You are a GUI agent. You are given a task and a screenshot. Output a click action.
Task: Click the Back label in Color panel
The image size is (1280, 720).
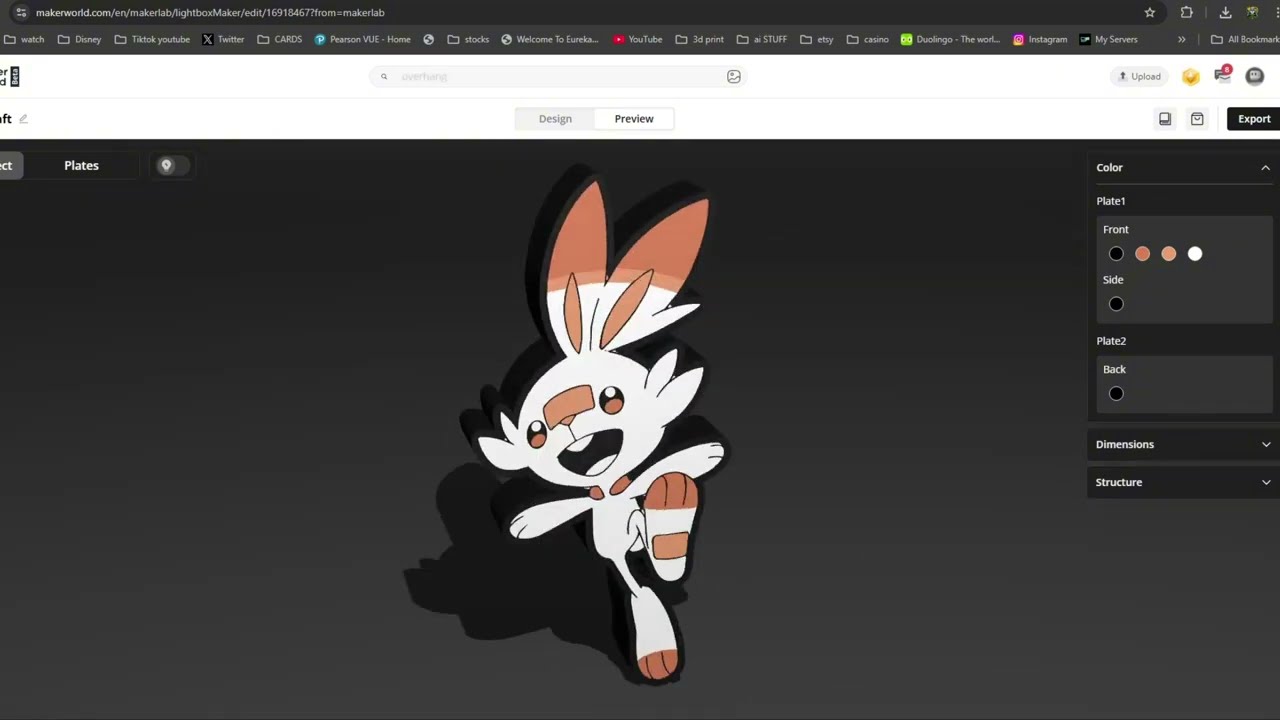1114,370
